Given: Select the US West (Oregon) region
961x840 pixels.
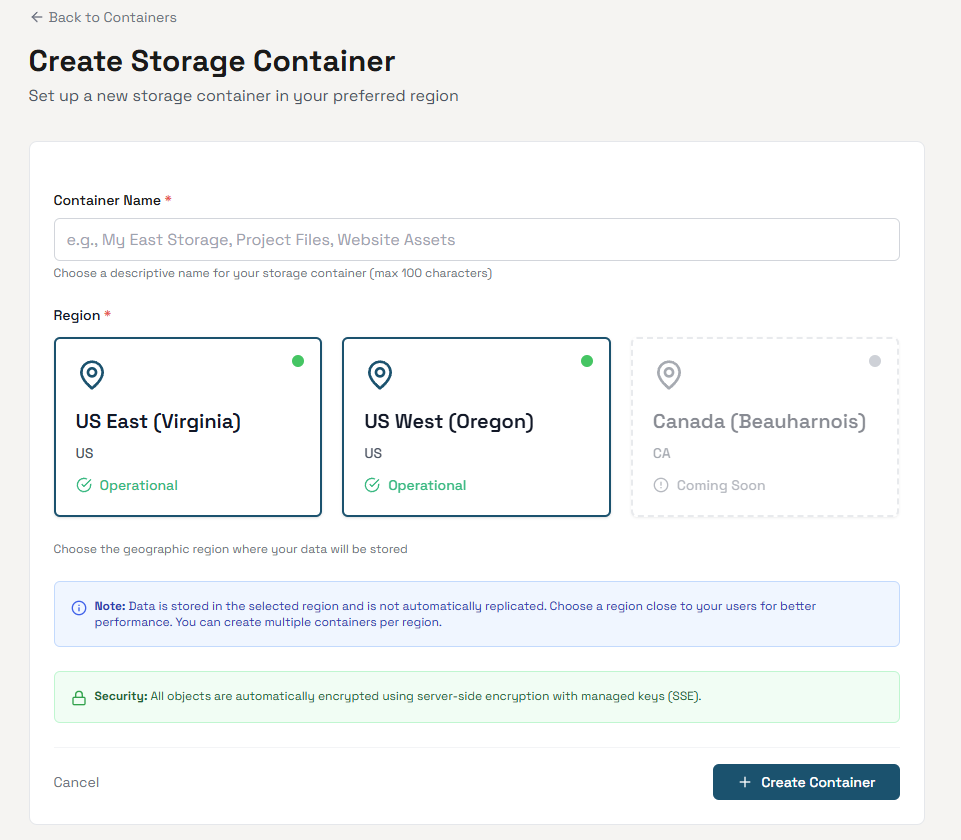Looking at the screenshot, I should (476, 427).
